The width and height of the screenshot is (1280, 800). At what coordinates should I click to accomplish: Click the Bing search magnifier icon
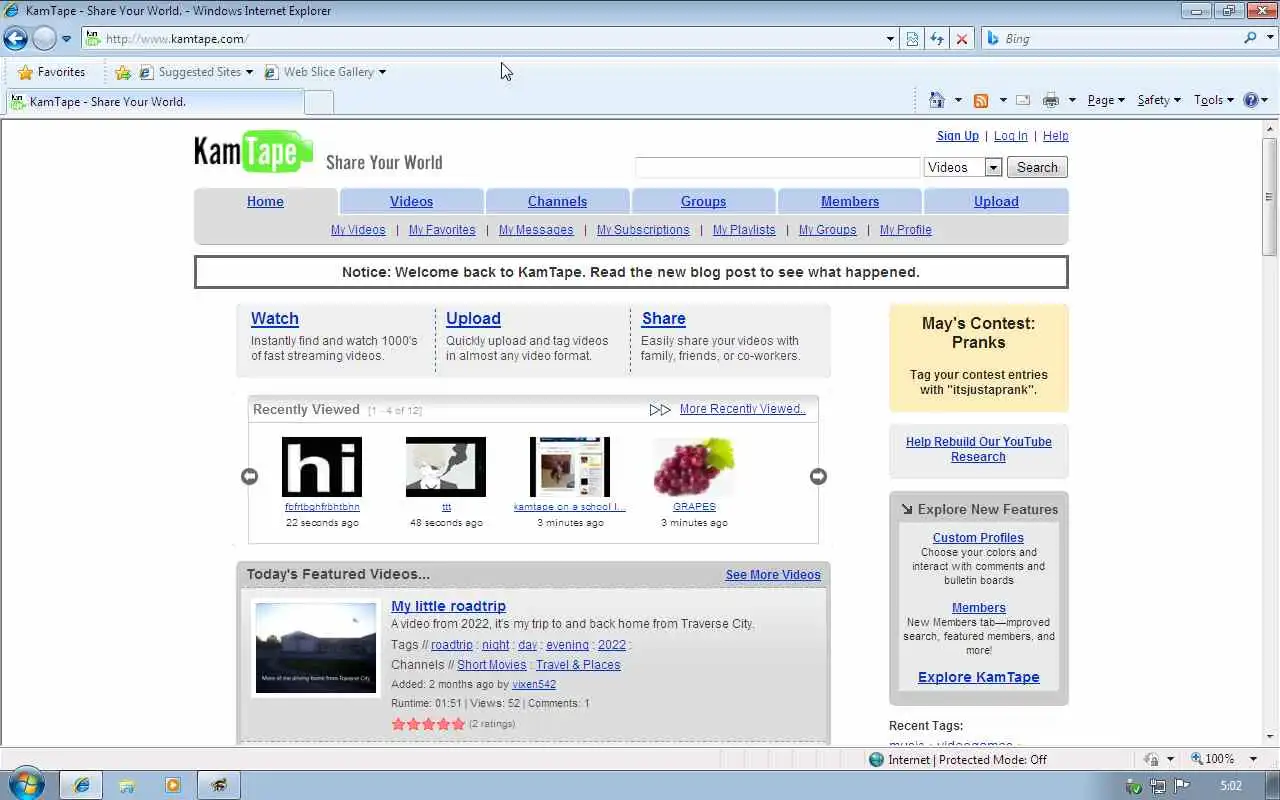pos(1250,38)
